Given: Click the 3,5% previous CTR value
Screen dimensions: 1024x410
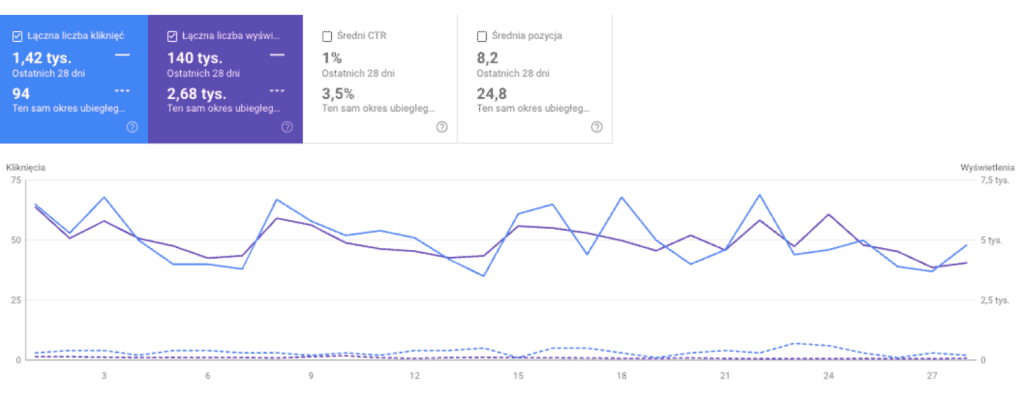Looking at the screenshot, I should pyautogui.click(x=338, y=92).
